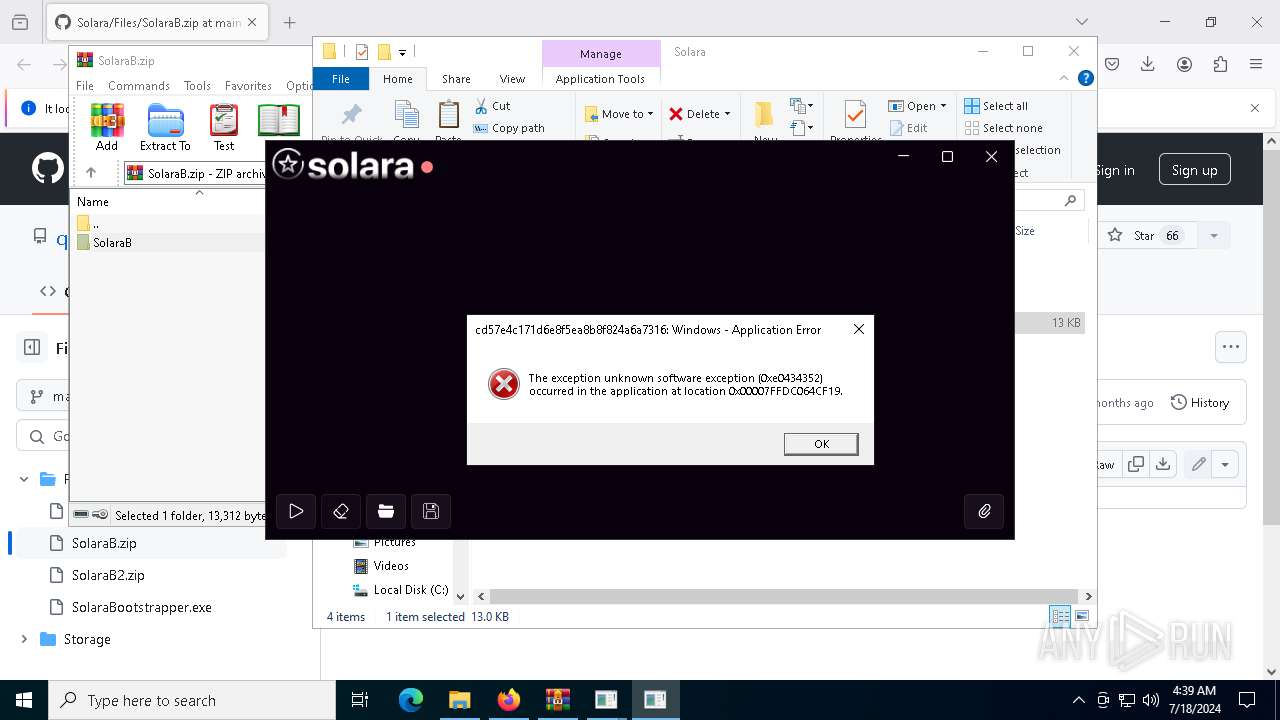Select Local Disk (C:) in Explorer navigation

tap(410, 590)
